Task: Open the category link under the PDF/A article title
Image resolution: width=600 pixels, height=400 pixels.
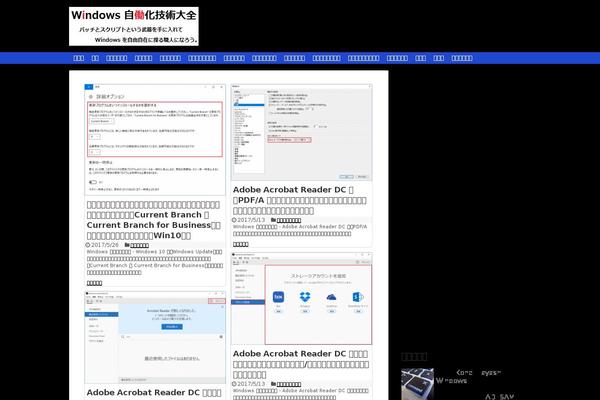Action: pyautogui.click(x=289, y=220)
